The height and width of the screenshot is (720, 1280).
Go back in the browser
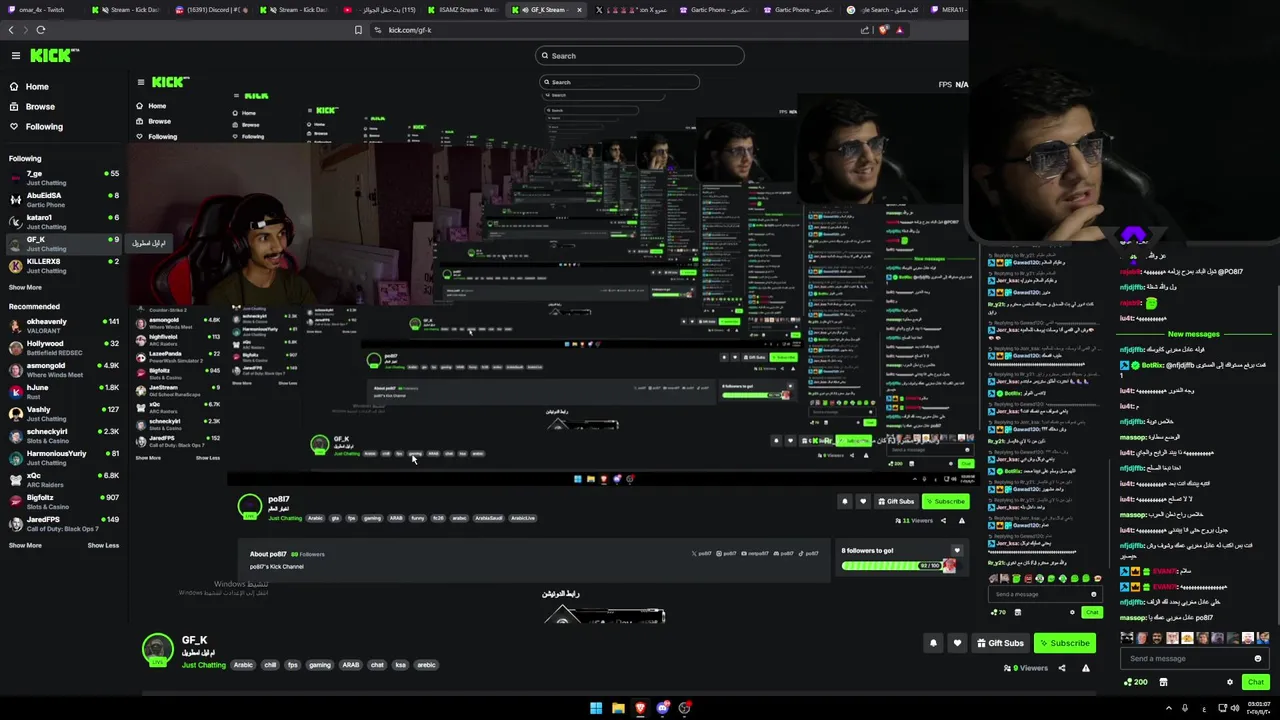click(12, 30)
